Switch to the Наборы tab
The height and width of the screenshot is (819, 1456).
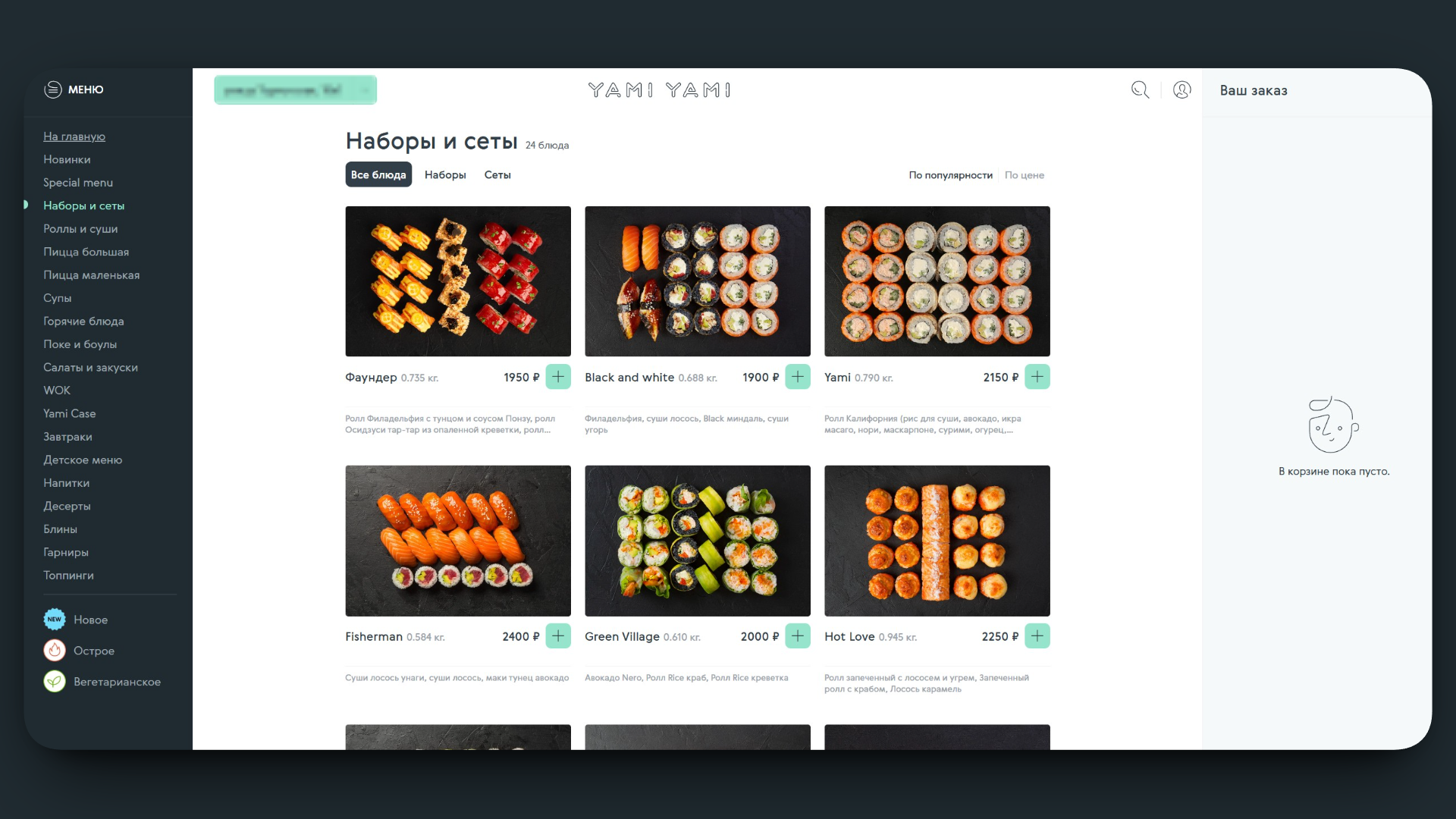click(x=445, y=175)
